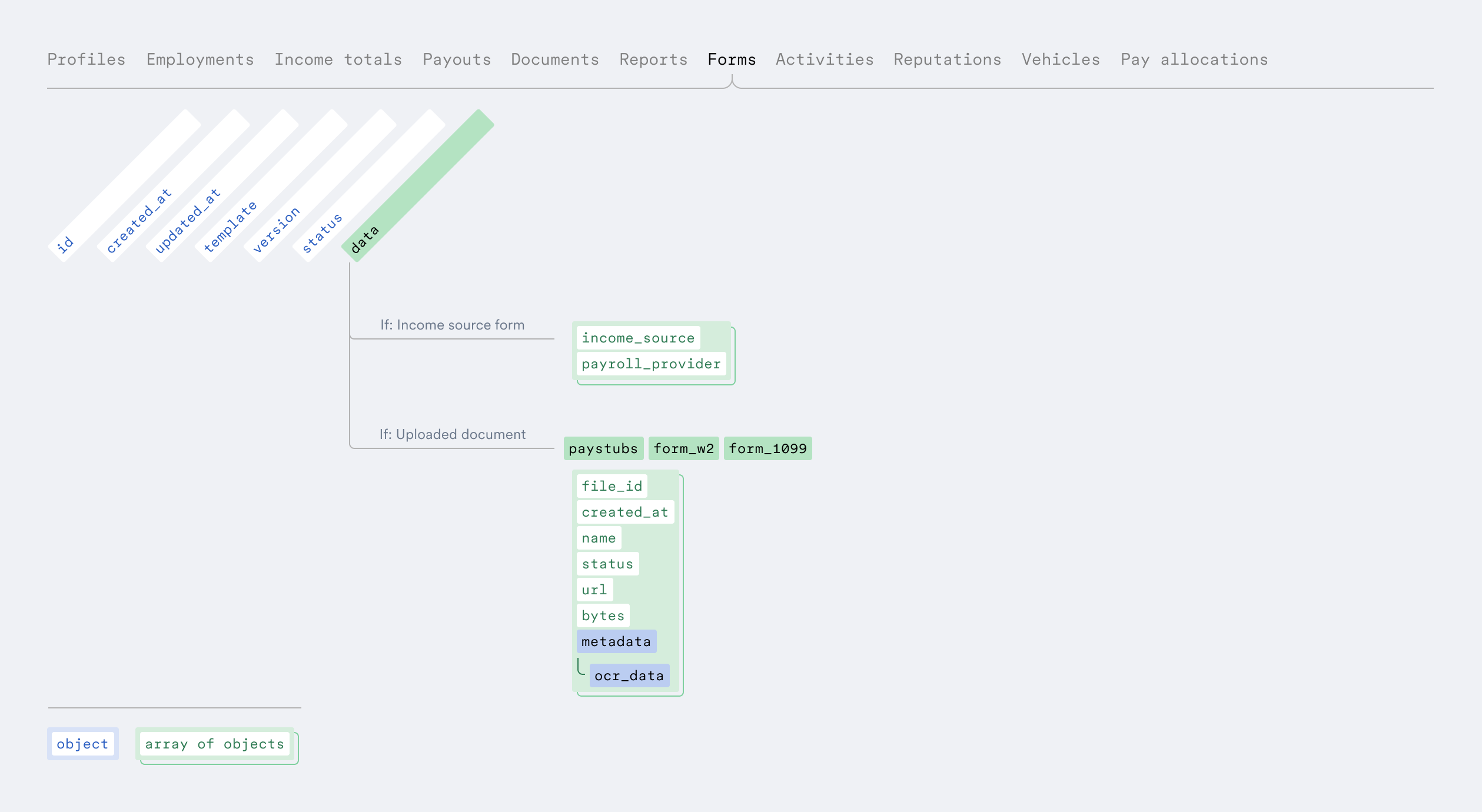This screenshot has height=812, width=1482.
Task: Select the Income totals tab
Action: pos(338,59)
